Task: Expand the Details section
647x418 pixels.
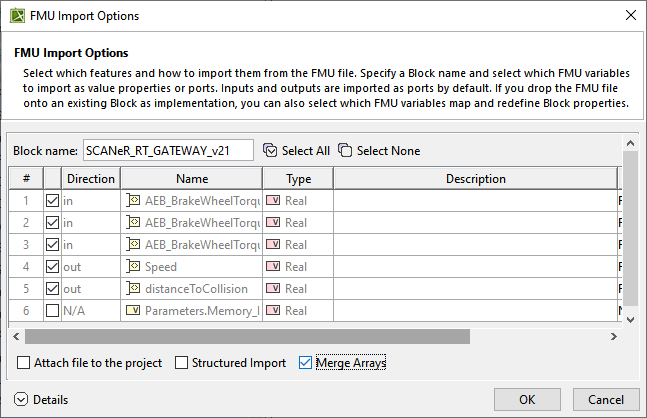Action: click(x=21, y=400)
